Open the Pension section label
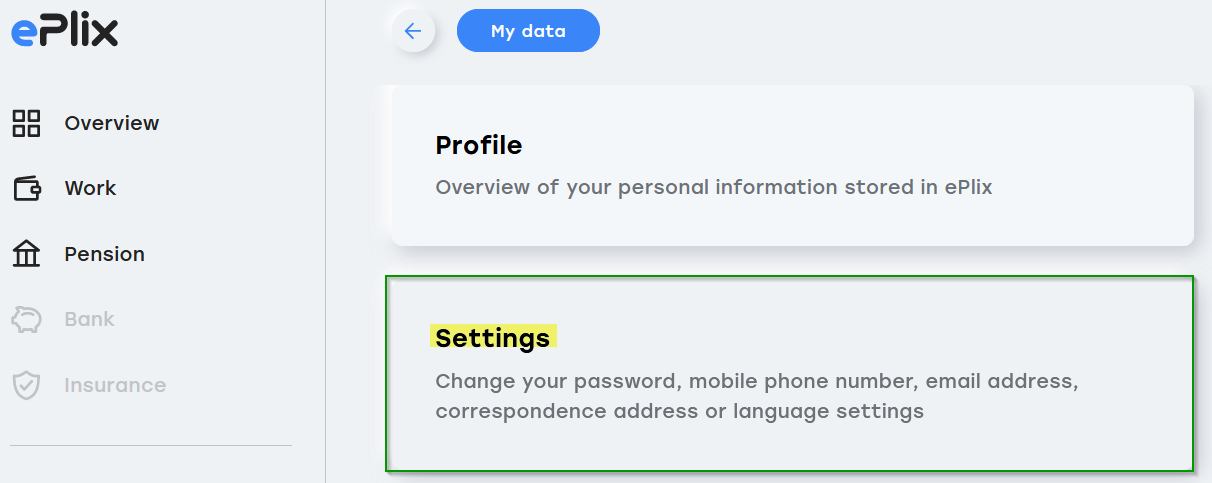Viewport: 1212px width, 483px height. pyautogui.click(x=105, y=254)
